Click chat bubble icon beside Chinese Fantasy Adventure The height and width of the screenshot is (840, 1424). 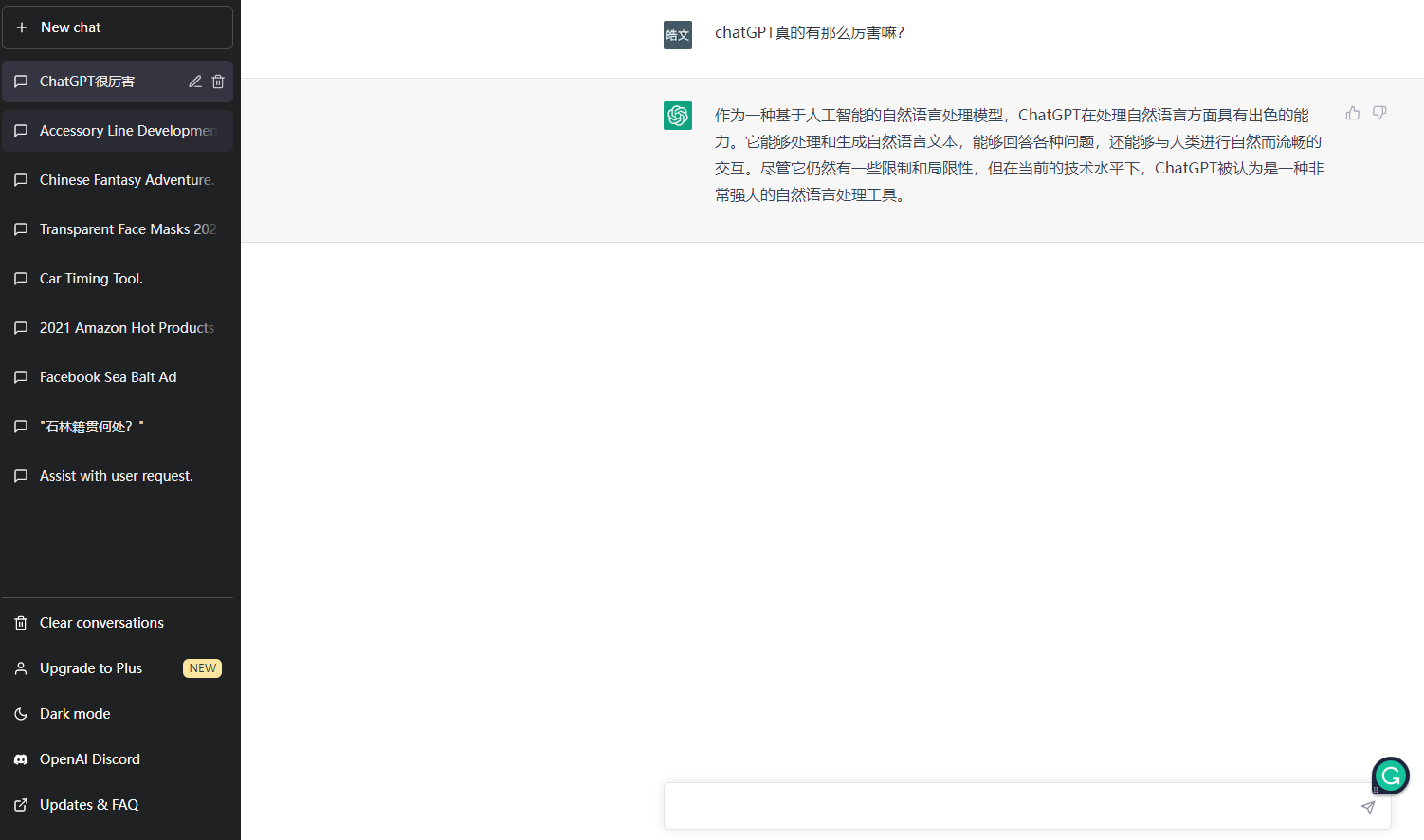(x=21, y=180)
